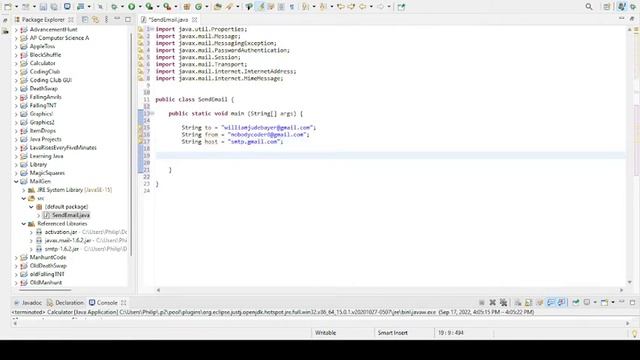
Task: Toggle Pin Console button
Action: click(x=576, y=302)
